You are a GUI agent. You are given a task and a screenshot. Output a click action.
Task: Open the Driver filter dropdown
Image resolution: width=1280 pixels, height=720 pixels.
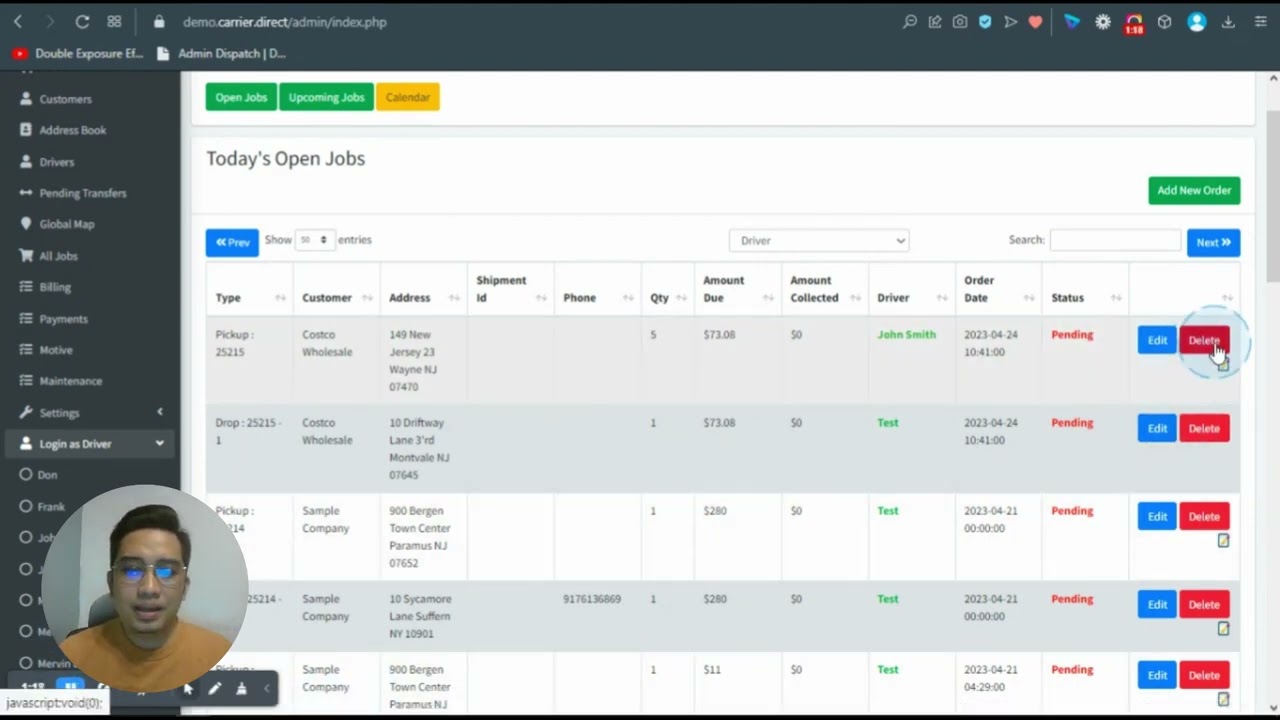819,240
